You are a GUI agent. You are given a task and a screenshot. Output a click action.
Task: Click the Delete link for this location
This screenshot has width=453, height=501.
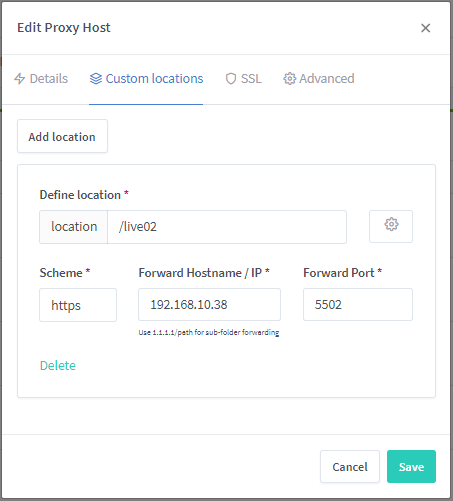coord(58,366)
